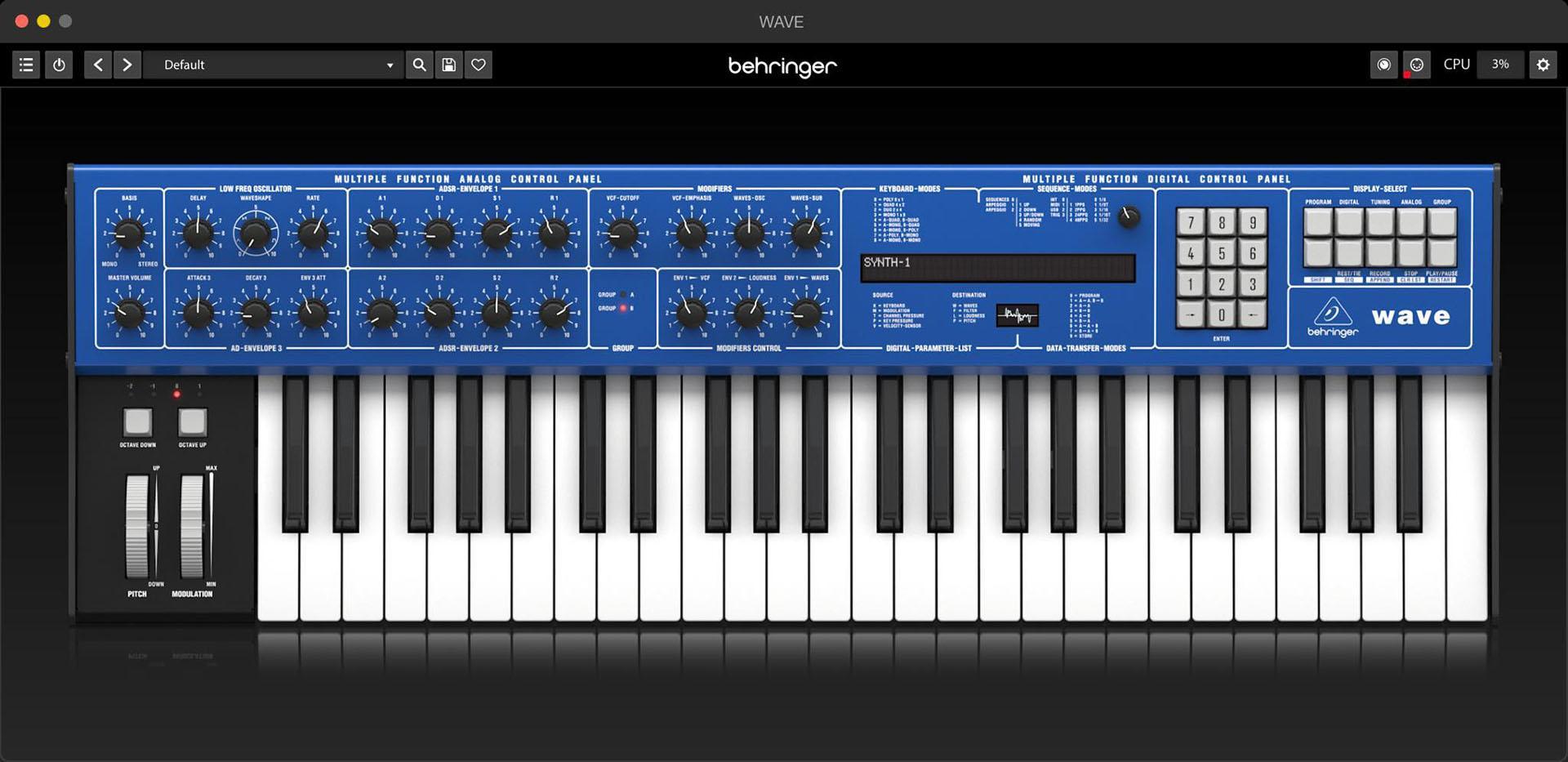Viewport: 1568px width, 762px height.
Task: Go to next preset with right arrow
Action: (128, 65)
